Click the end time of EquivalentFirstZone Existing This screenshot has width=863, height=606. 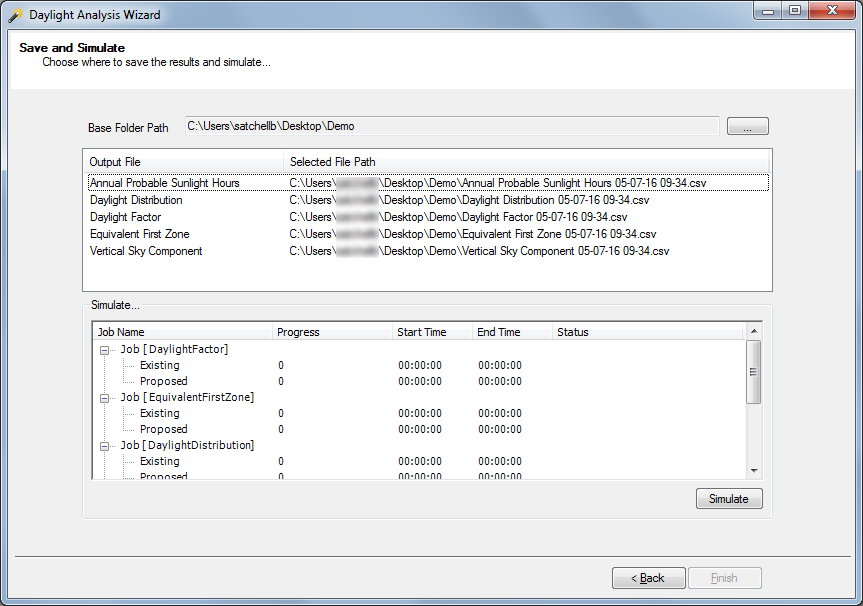click(500, 413)
